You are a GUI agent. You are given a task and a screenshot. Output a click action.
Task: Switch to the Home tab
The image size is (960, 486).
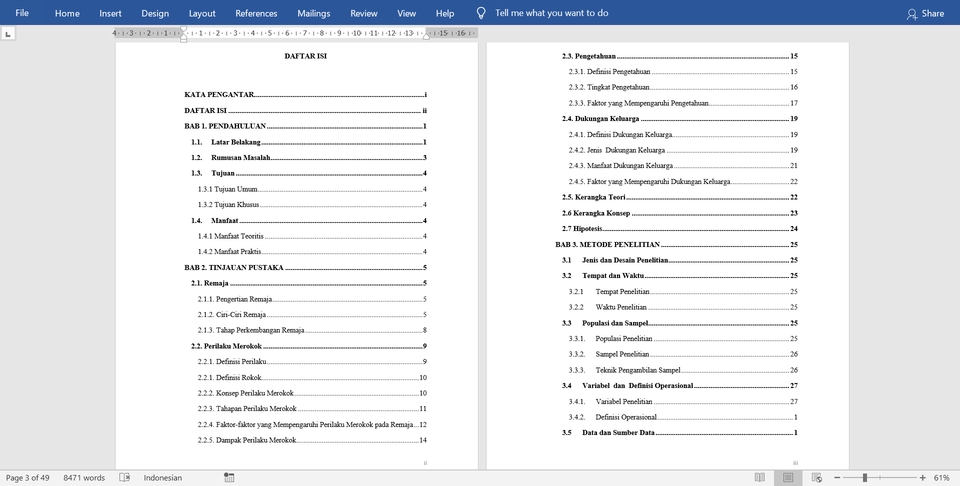(x=67, y=13)
